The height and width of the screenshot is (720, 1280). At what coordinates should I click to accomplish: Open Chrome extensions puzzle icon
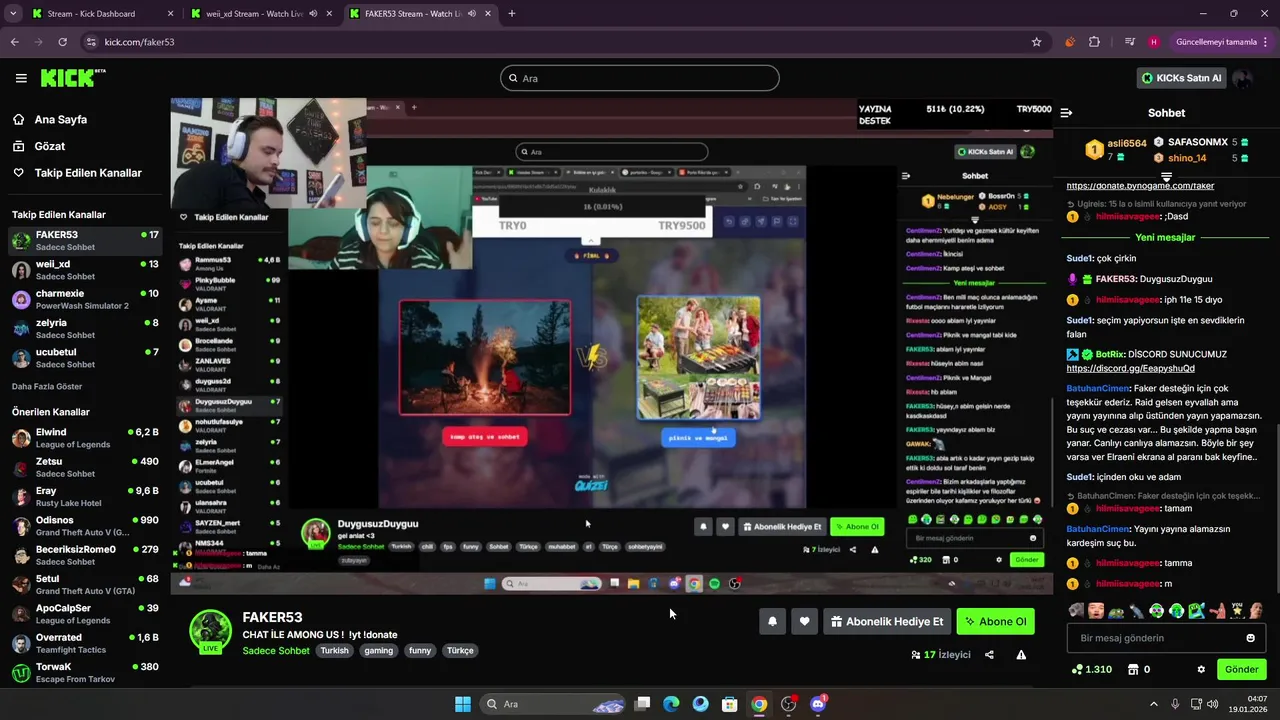point(1094,42)
